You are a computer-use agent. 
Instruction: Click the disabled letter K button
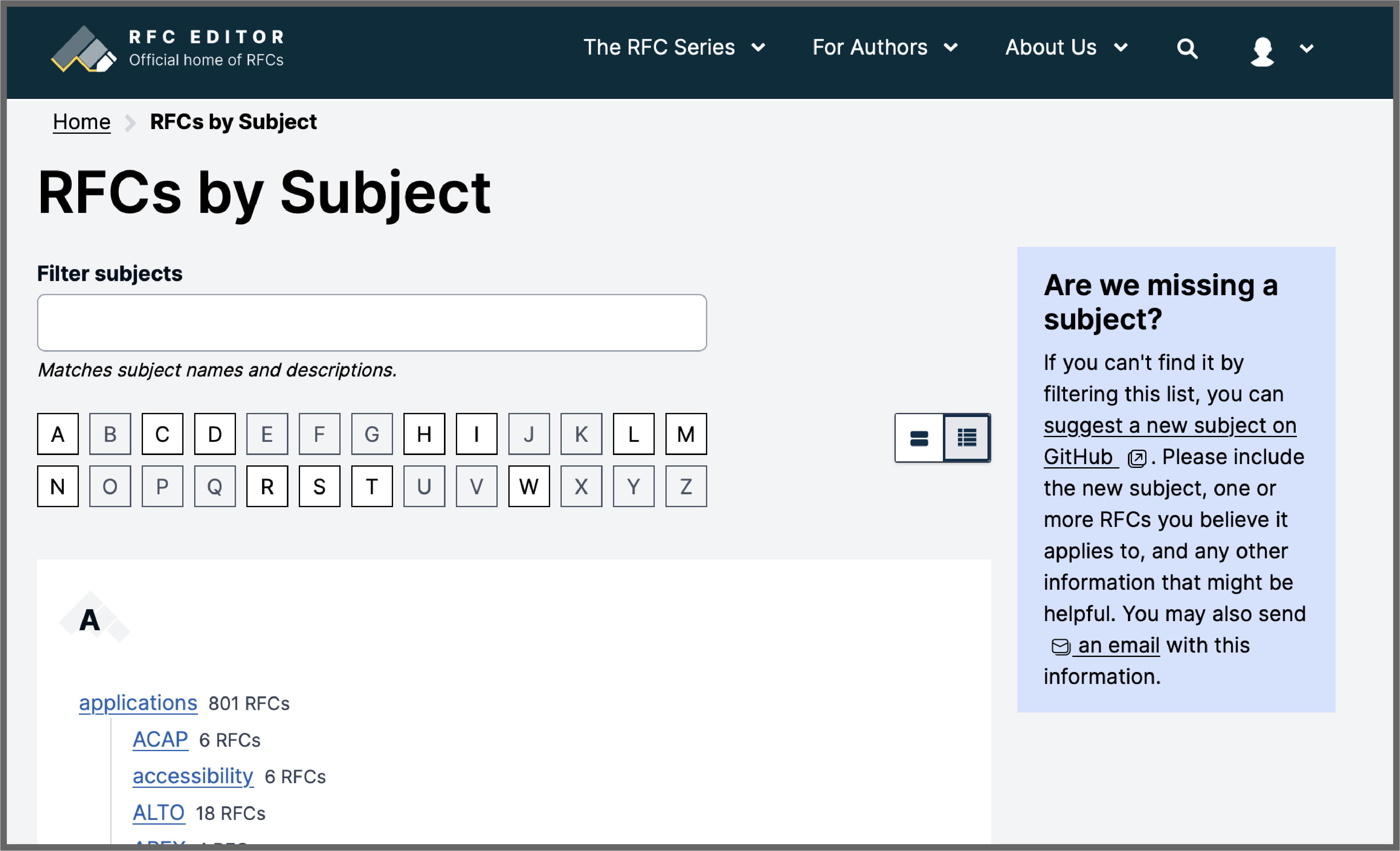click(581, 434)
